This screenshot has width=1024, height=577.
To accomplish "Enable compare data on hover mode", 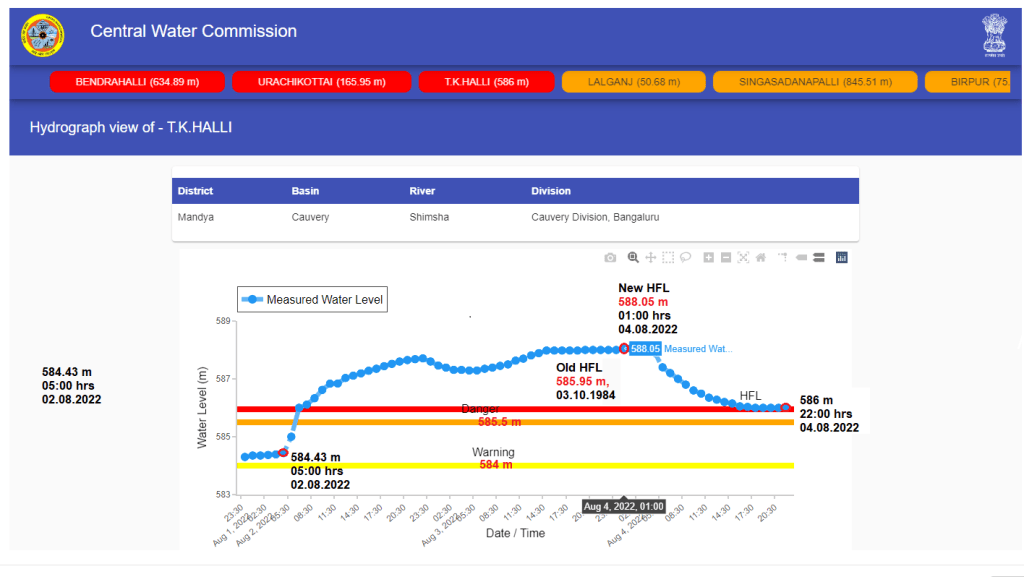I will point(820,257).
